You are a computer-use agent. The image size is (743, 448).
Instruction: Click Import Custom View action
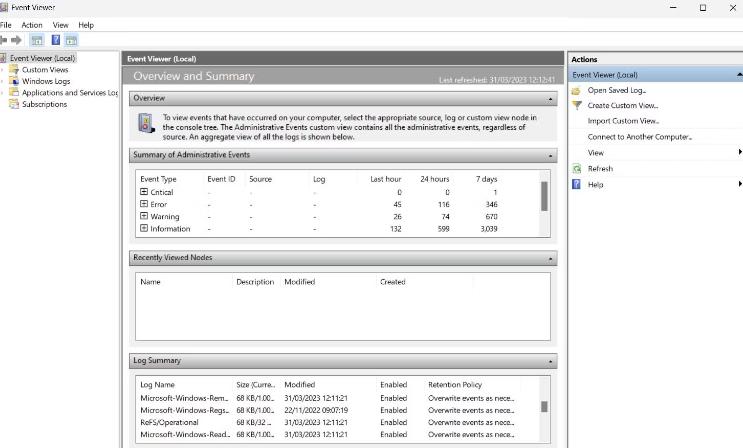(623, 121)
